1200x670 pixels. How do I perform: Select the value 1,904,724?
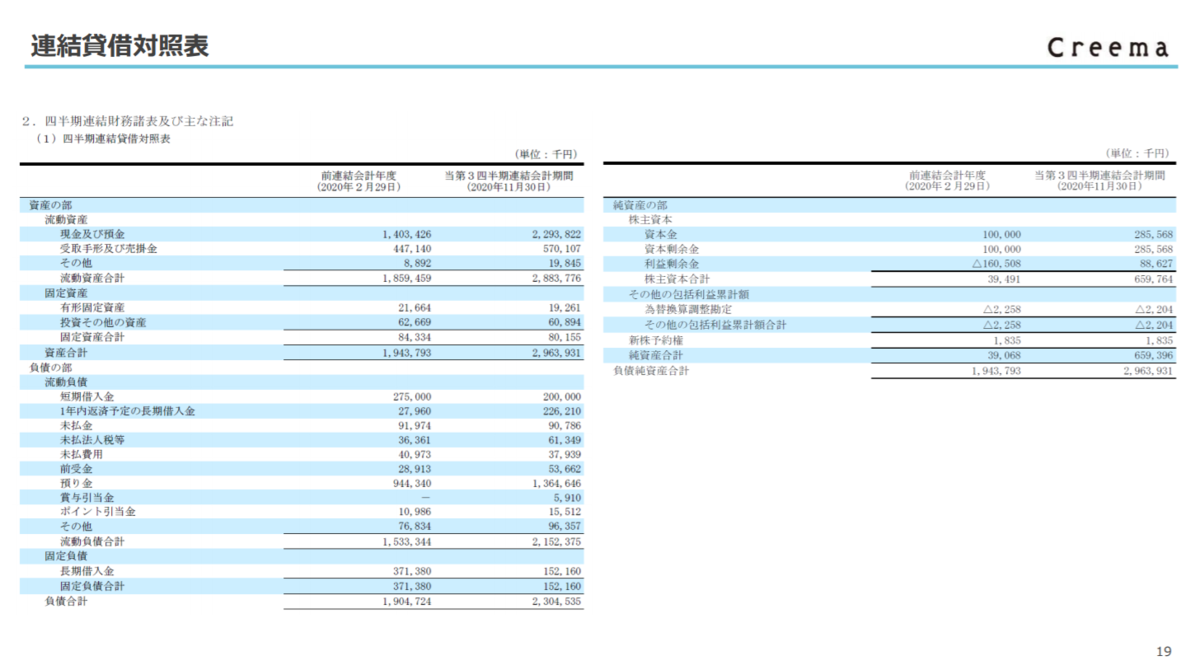(405, 601)
